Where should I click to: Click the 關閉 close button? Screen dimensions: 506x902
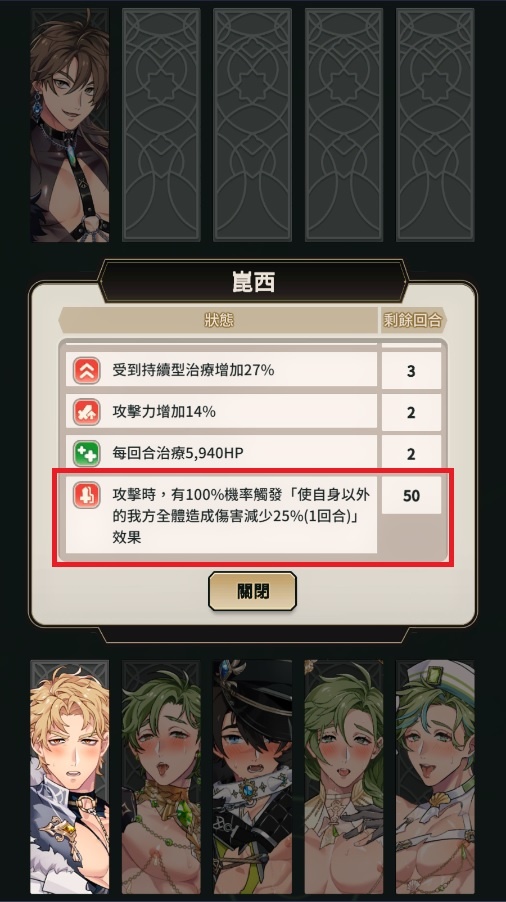252,591
